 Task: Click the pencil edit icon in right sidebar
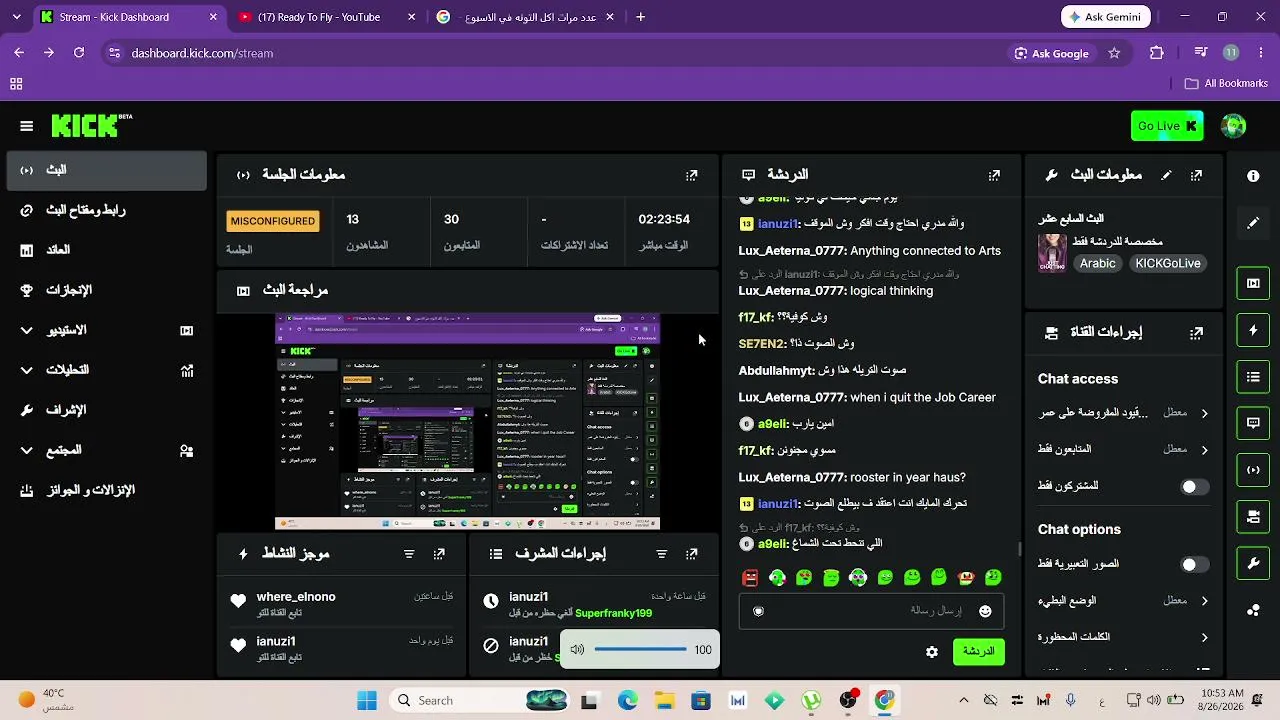tap(1253, 223)
